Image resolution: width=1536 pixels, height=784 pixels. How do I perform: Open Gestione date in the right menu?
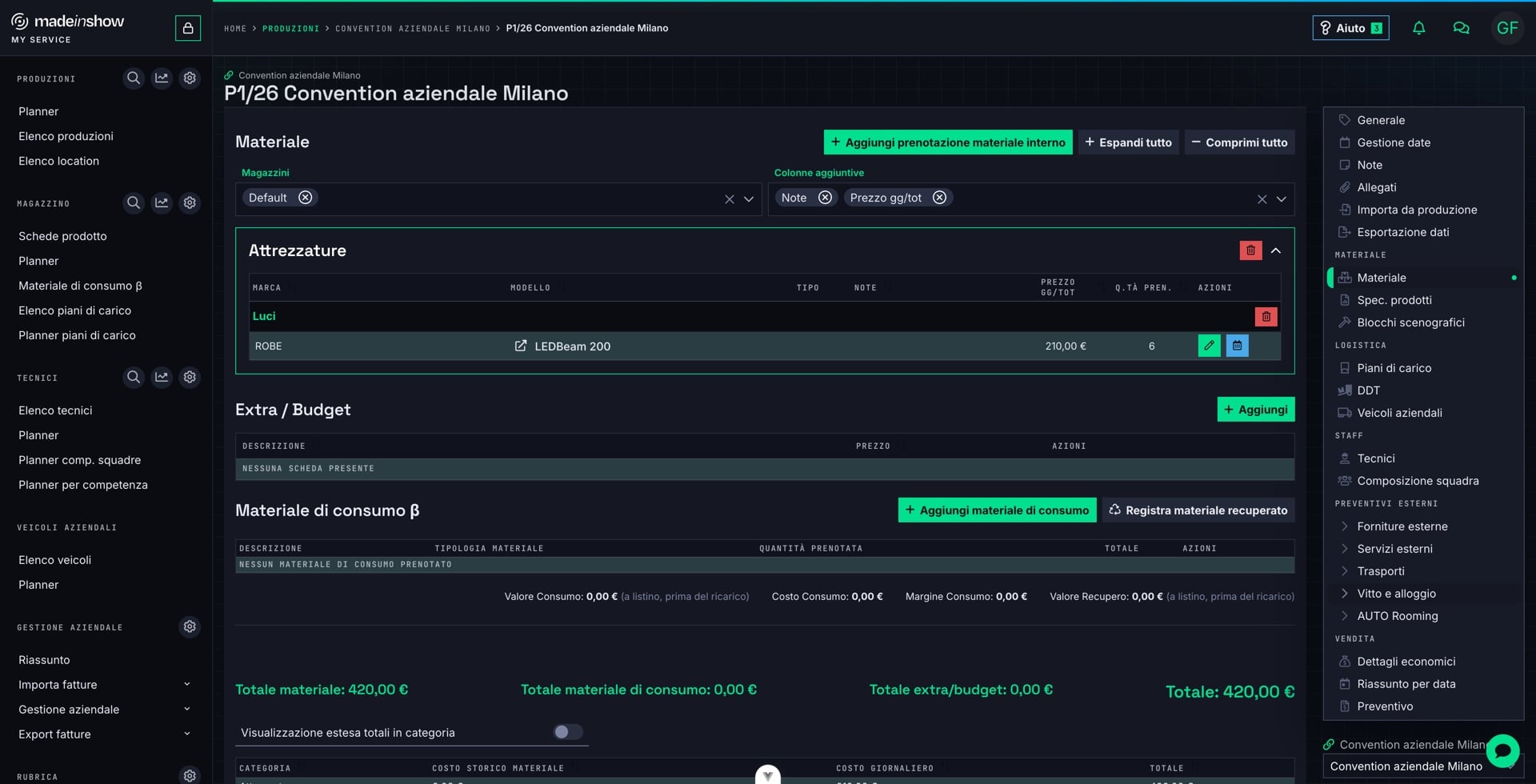pyautogui.click(x=1394, y=142)
